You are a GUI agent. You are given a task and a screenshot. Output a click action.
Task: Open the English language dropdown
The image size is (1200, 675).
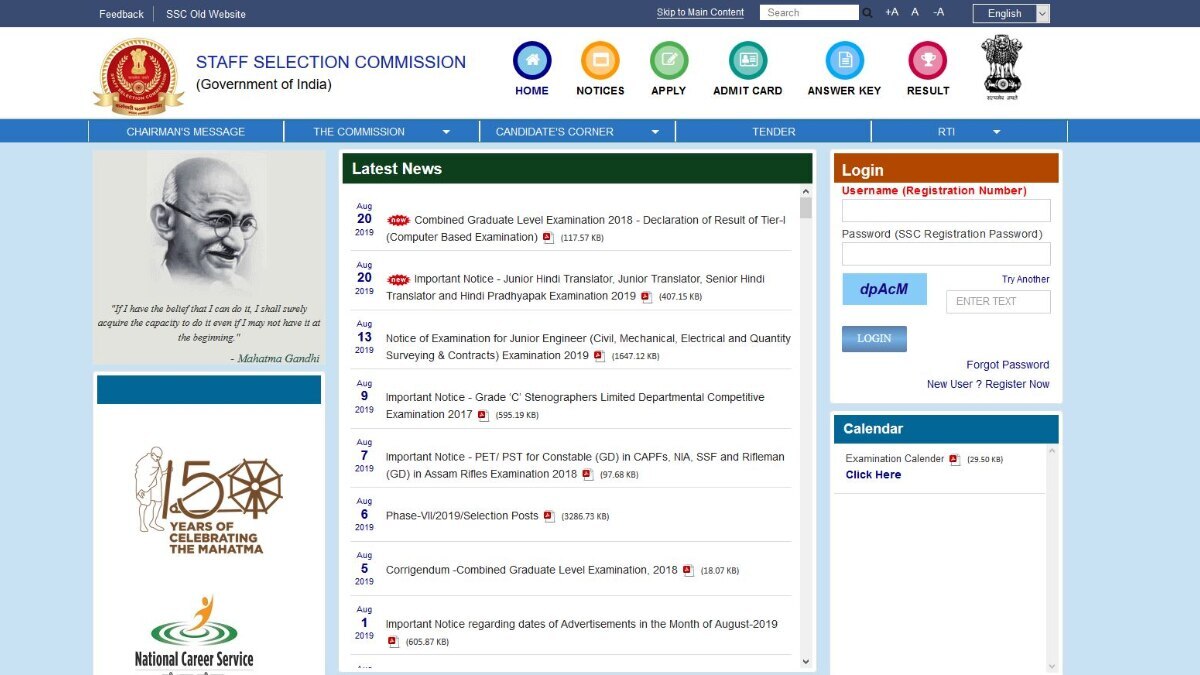(1011, 13)
